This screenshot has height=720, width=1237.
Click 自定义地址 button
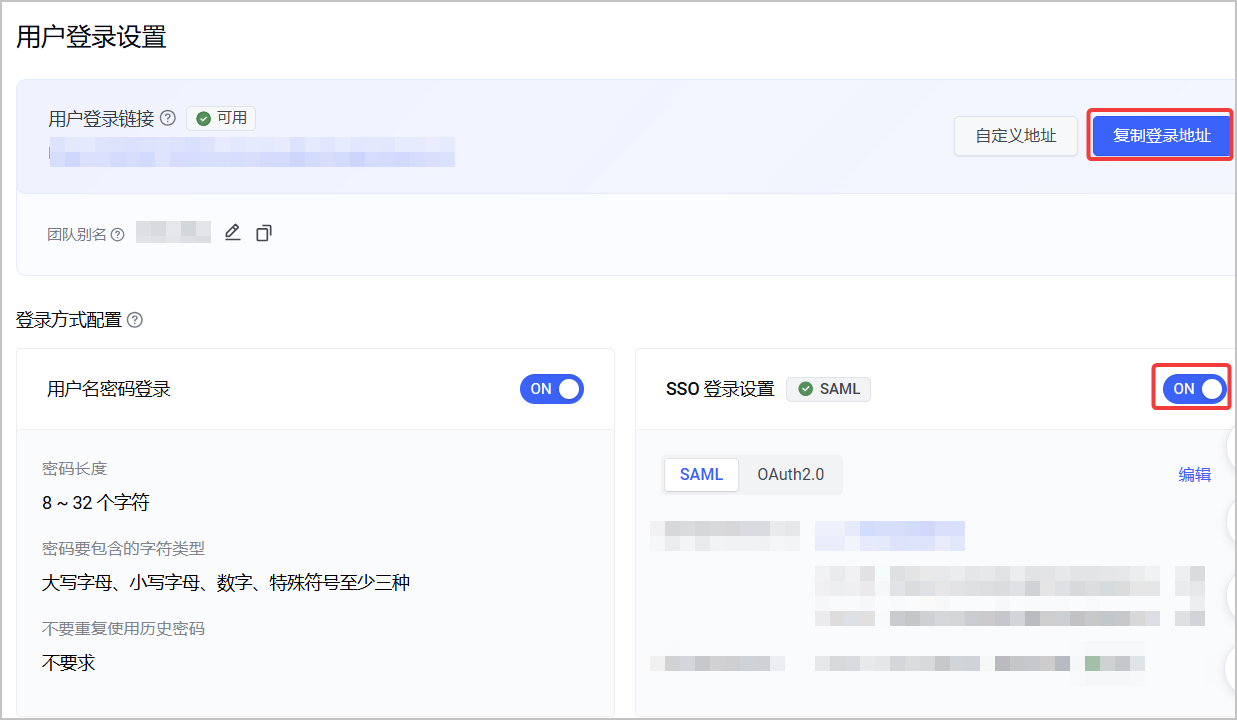point(1016,136)
